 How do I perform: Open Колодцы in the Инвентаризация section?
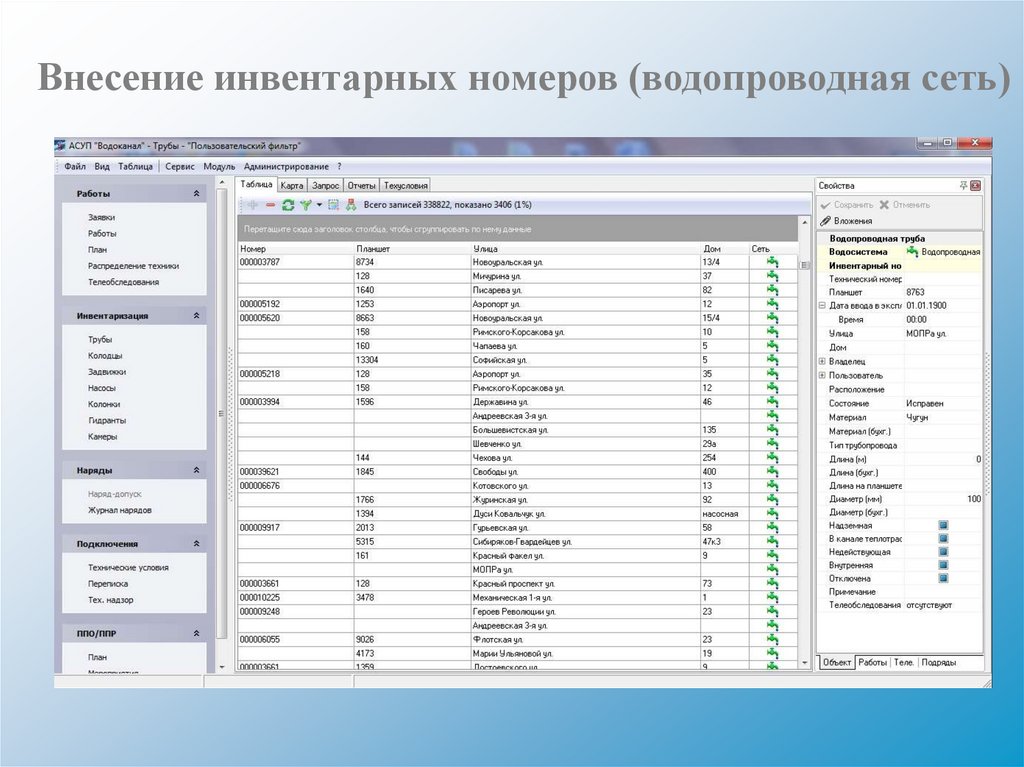coord(105,356)
